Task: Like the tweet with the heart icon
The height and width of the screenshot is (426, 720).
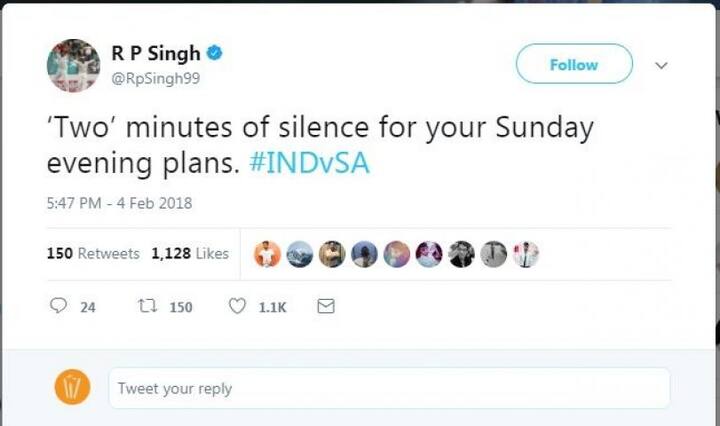Action: point(237,306)
